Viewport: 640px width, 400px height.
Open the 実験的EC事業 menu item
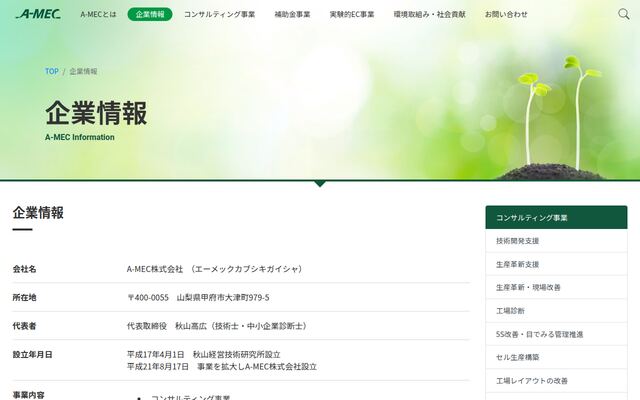point(352,14)
